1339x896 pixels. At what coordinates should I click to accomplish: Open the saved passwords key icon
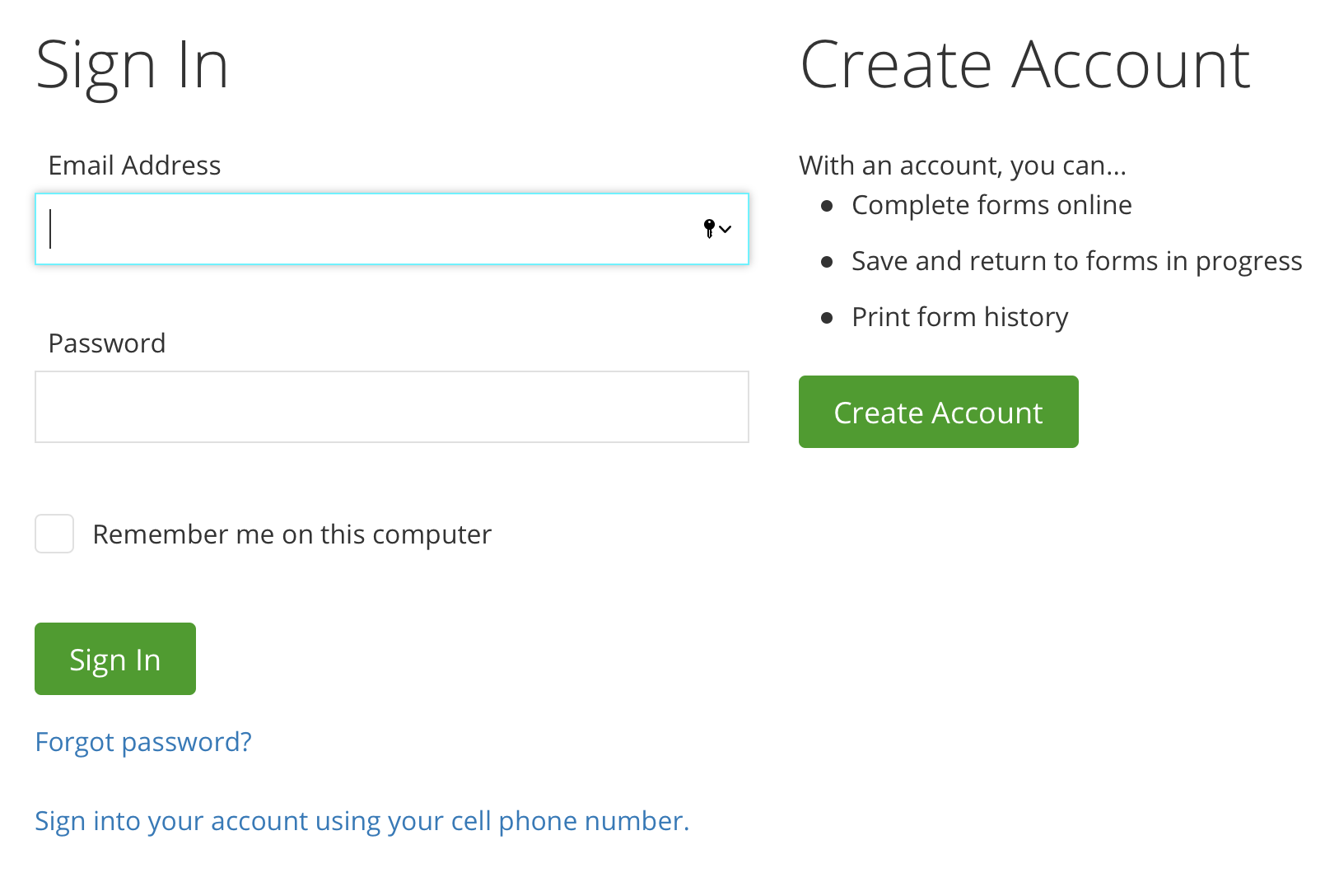coord(709,229)
